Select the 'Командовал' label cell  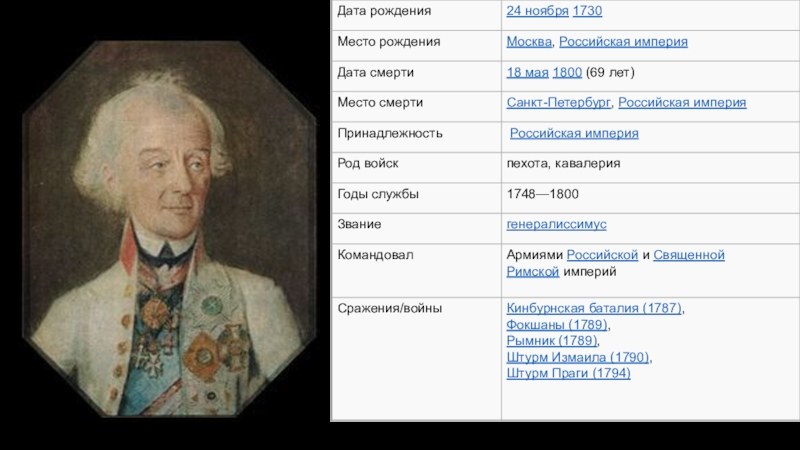point(416,270)
